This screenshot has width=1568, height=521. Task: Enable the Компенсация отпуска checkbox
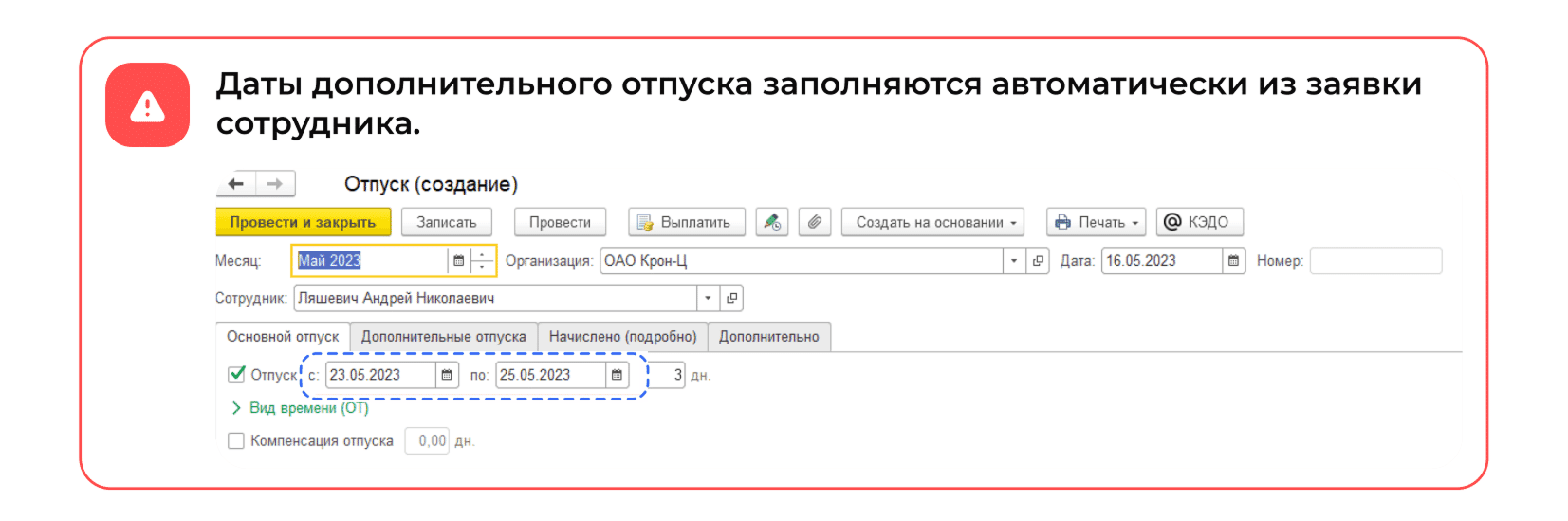pyautogui.click(x=236, y=441)
